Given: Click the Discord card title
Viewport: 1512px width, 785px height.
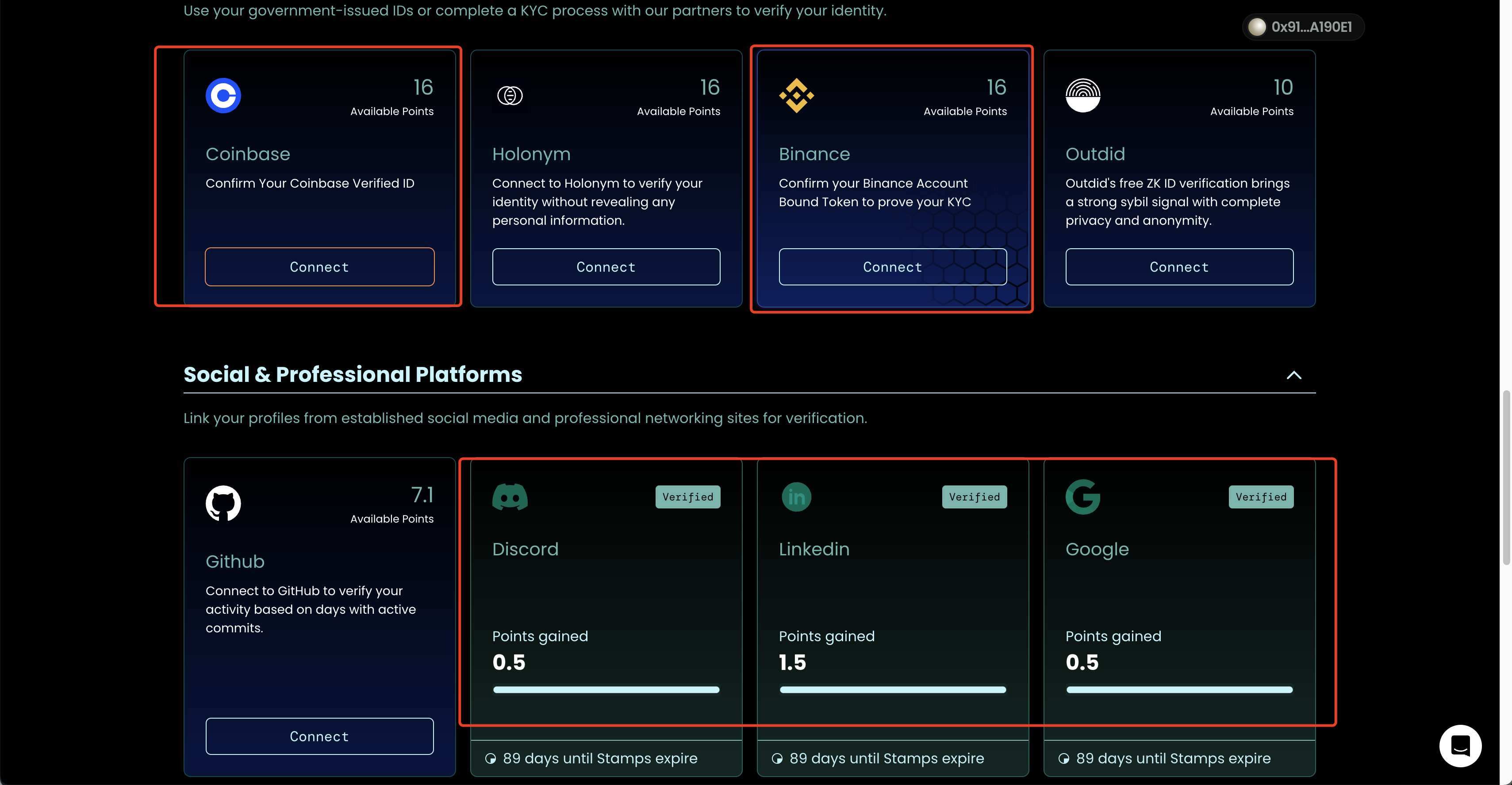Looking at the screenshot, I should click(526, 549).
